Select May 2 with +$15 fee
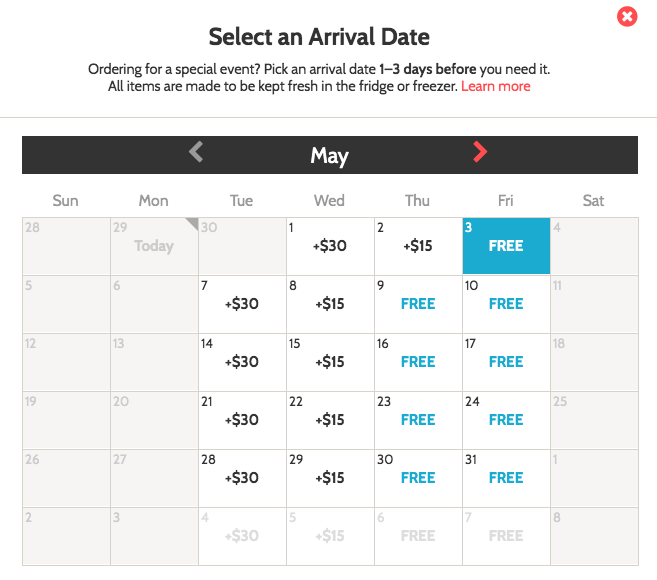The image size is (657, 580). [x=418, y=246]
